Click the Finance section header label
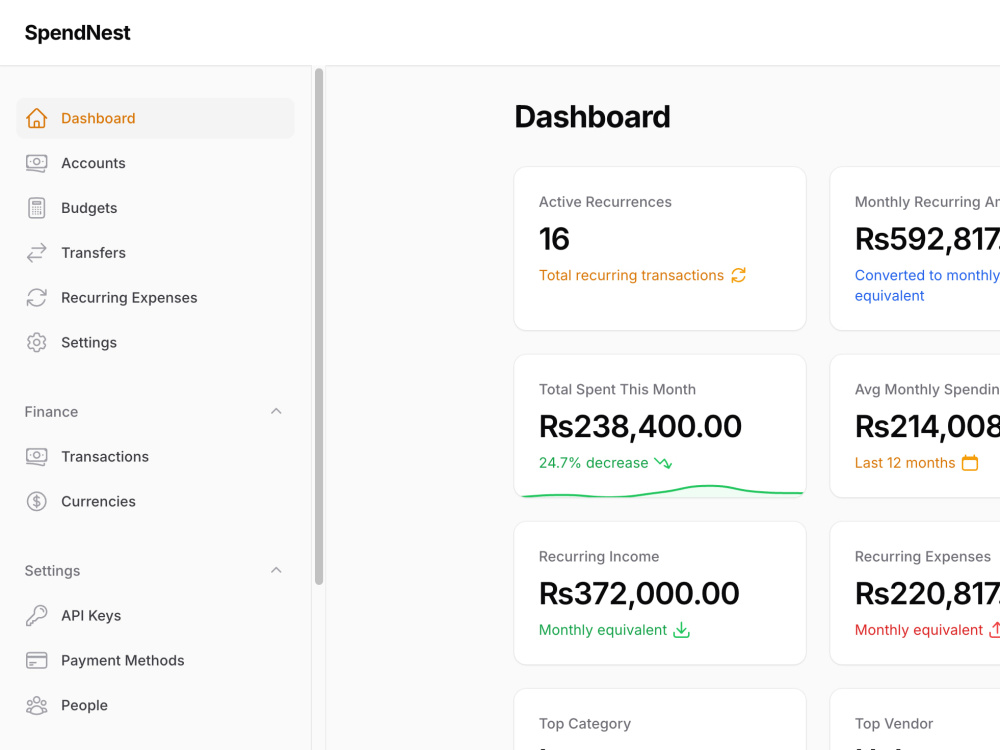The image size is (1000, 750). tap(51, 412)
